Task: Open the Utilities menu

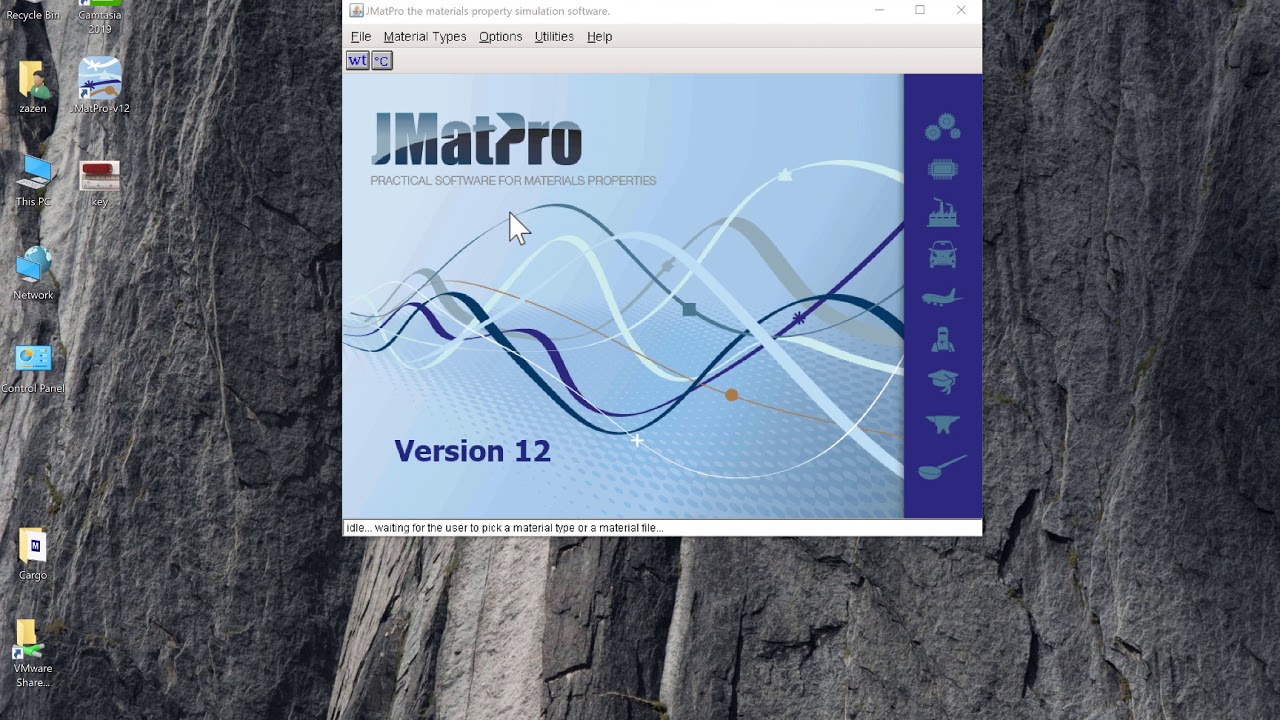Action: coord(554,36)
